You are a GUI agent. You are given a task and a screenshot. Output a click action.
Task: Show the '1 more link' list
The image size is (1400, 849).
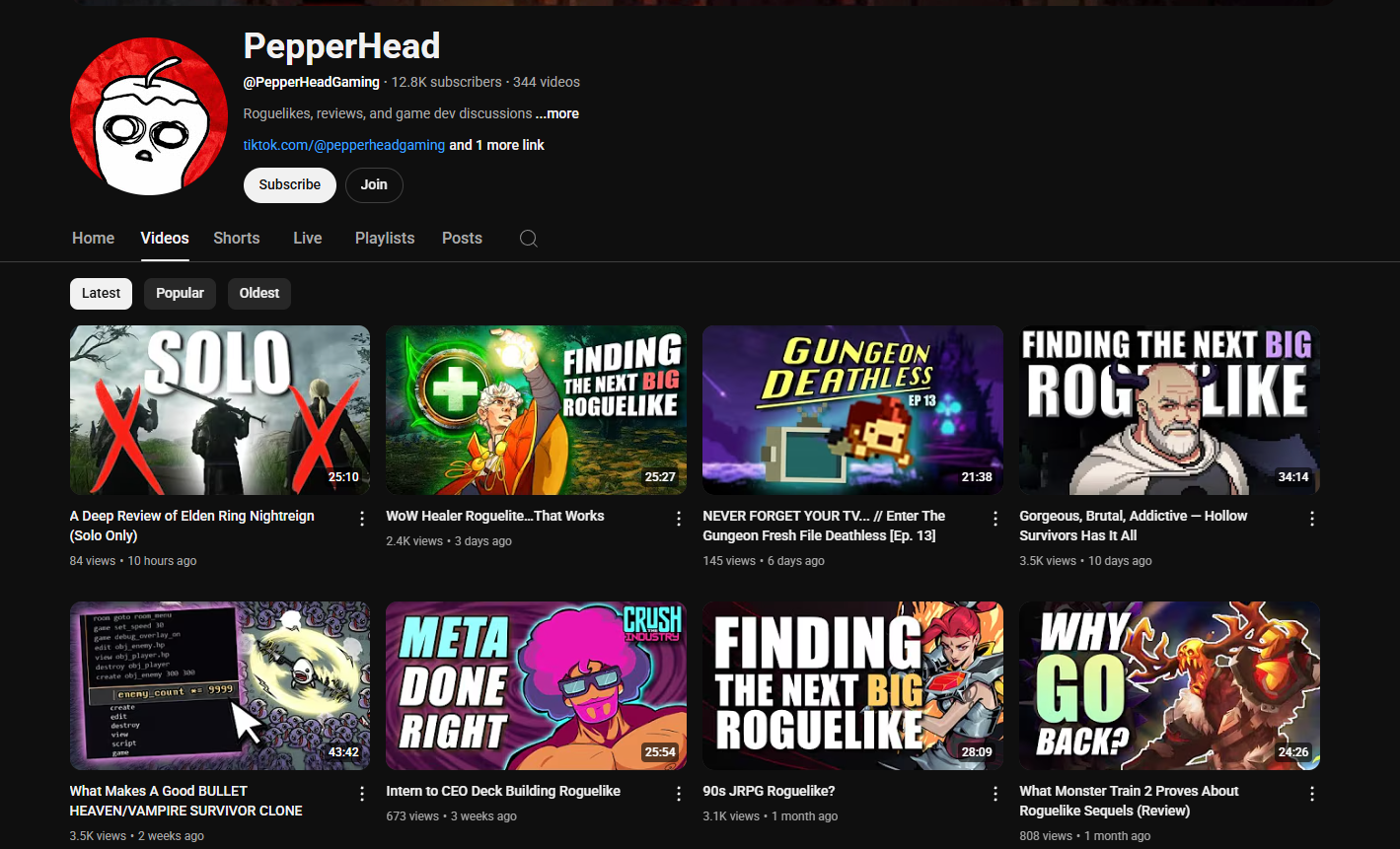click(x=497, y=145)
